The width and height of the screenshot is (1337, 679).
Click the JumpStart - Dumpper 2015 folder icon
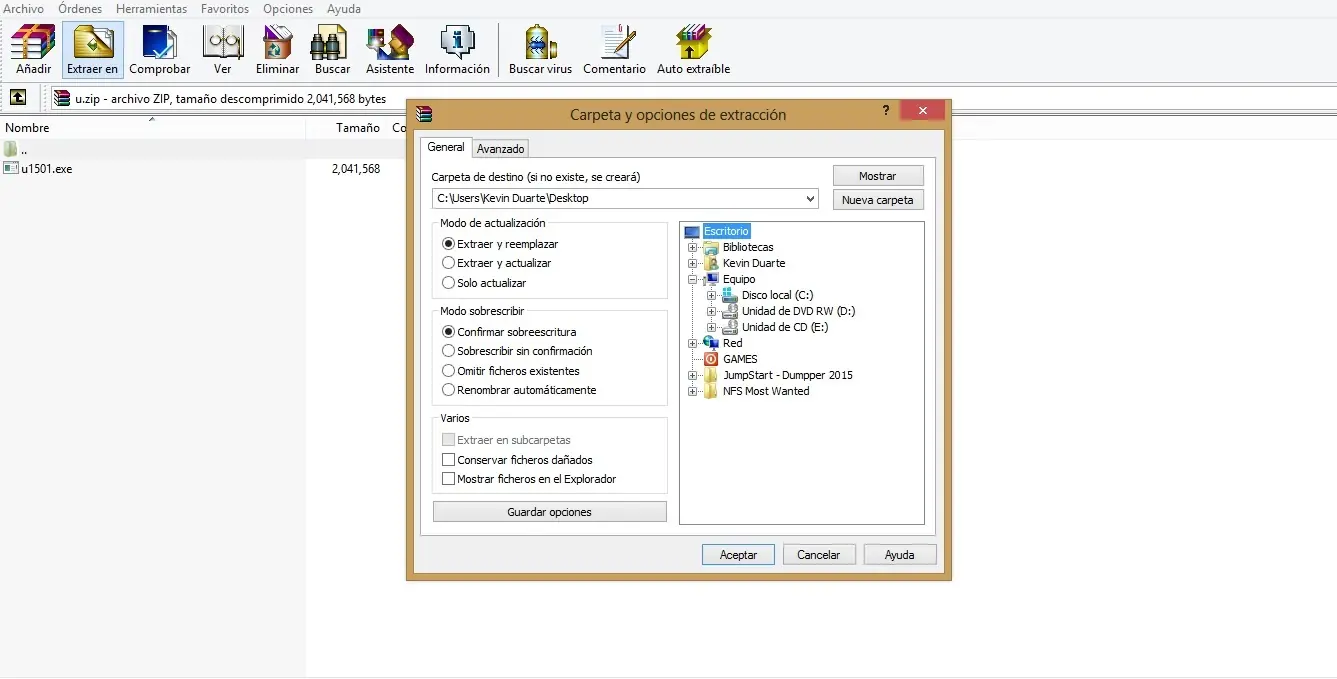(x=711, y=376)
